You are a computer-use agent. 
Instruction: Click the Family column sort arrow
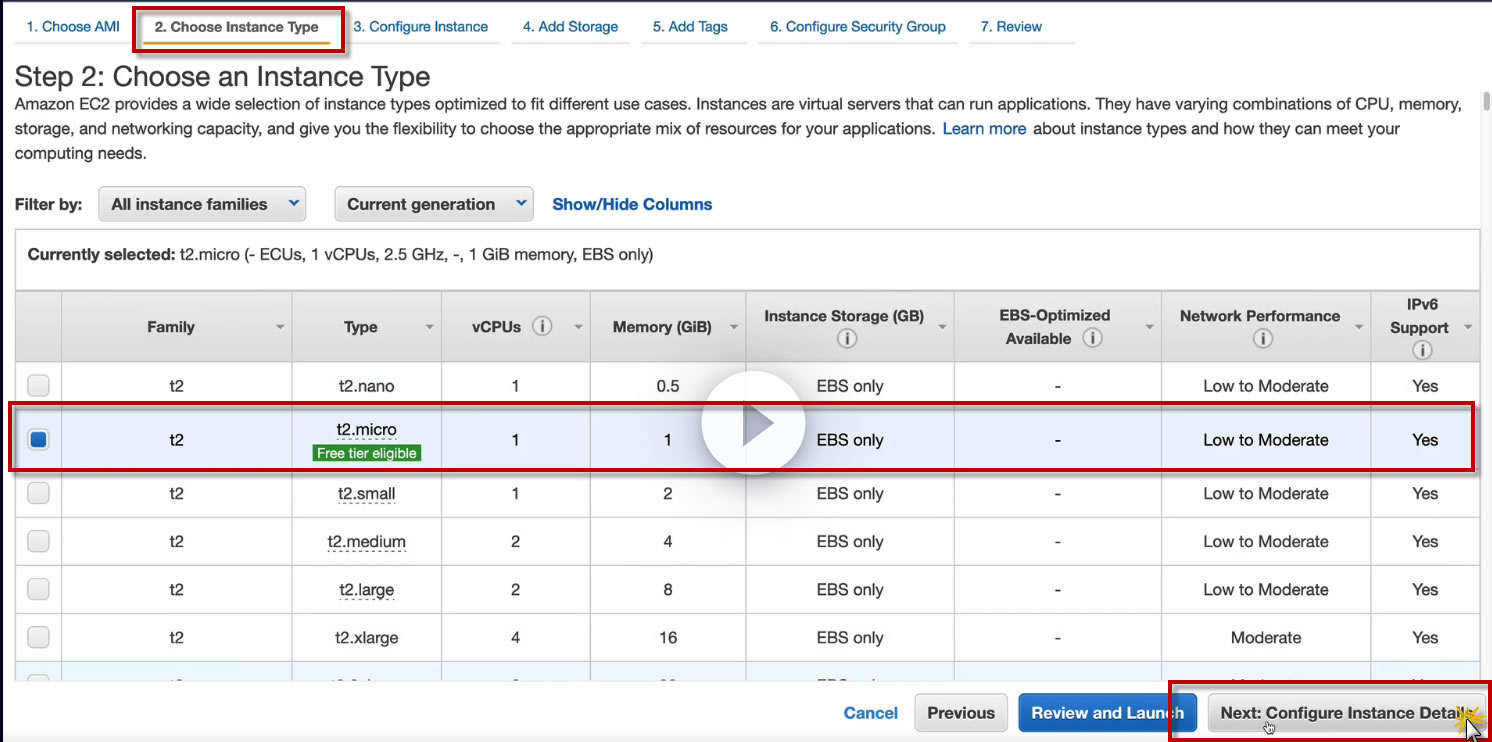tap(280, 328)
